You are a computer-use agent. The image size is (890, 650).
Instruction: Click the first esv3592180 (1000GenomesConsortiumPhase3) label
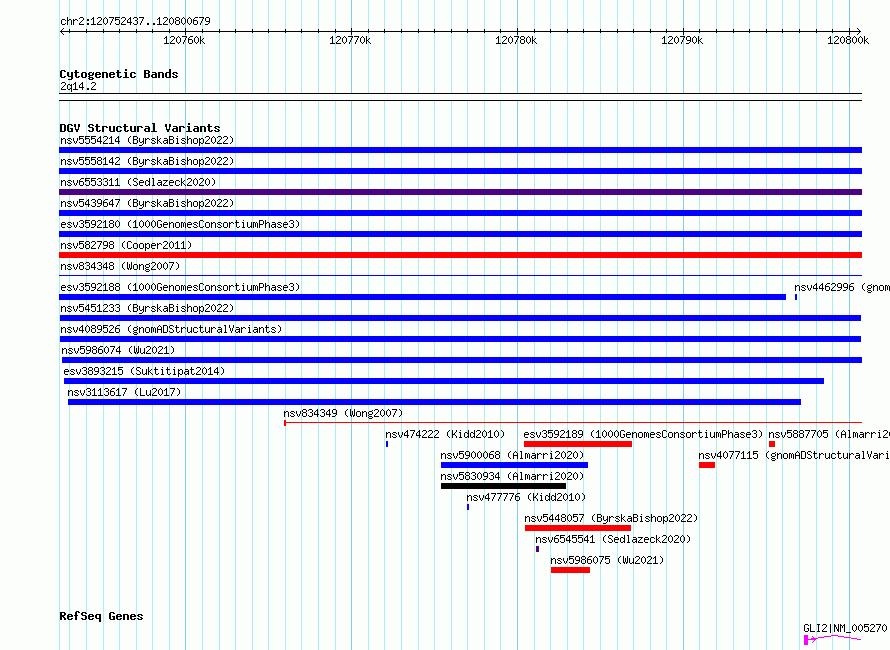pos(180,224)
